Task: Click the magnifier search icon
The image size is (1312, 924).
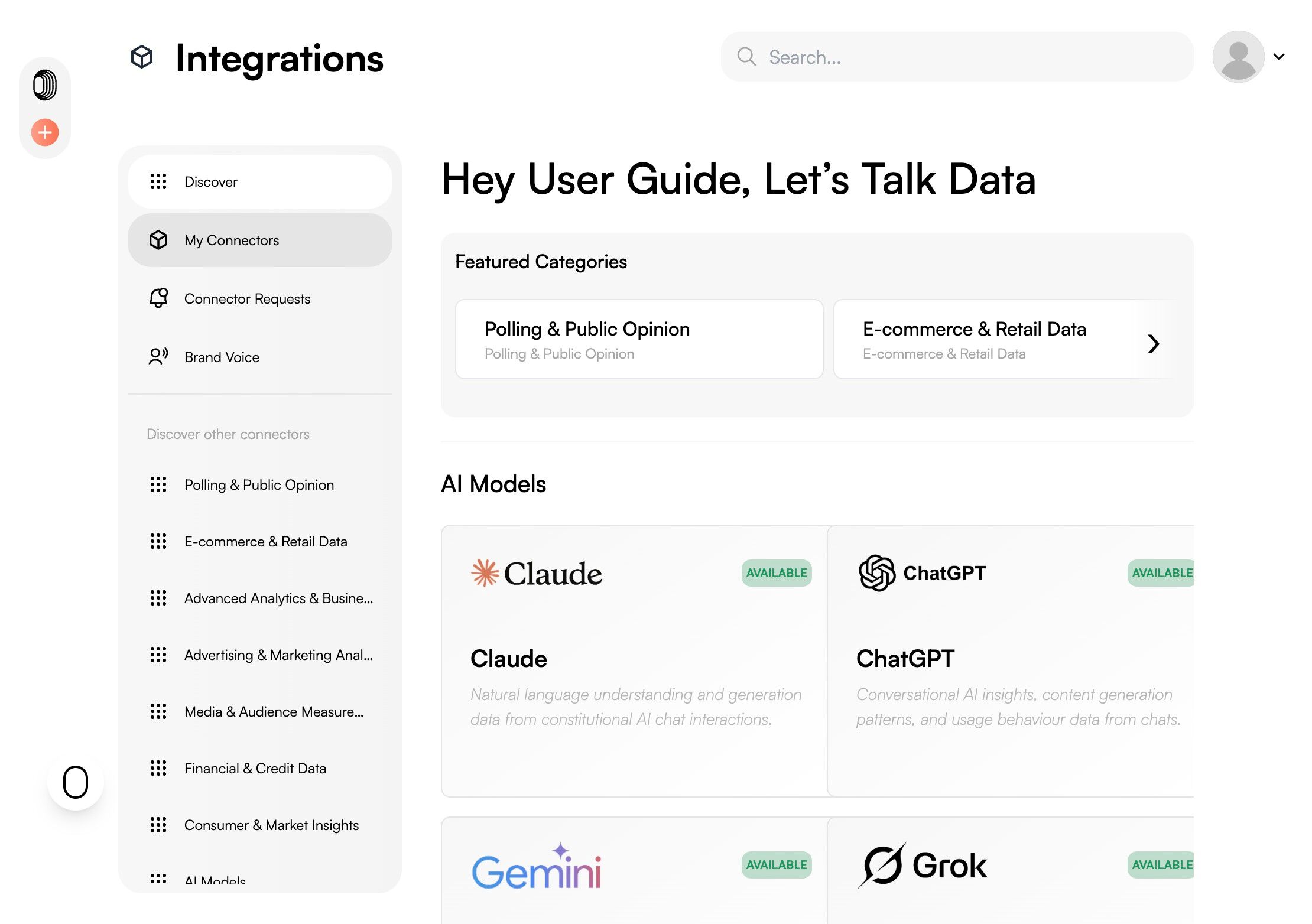Action: coord(746,57)
